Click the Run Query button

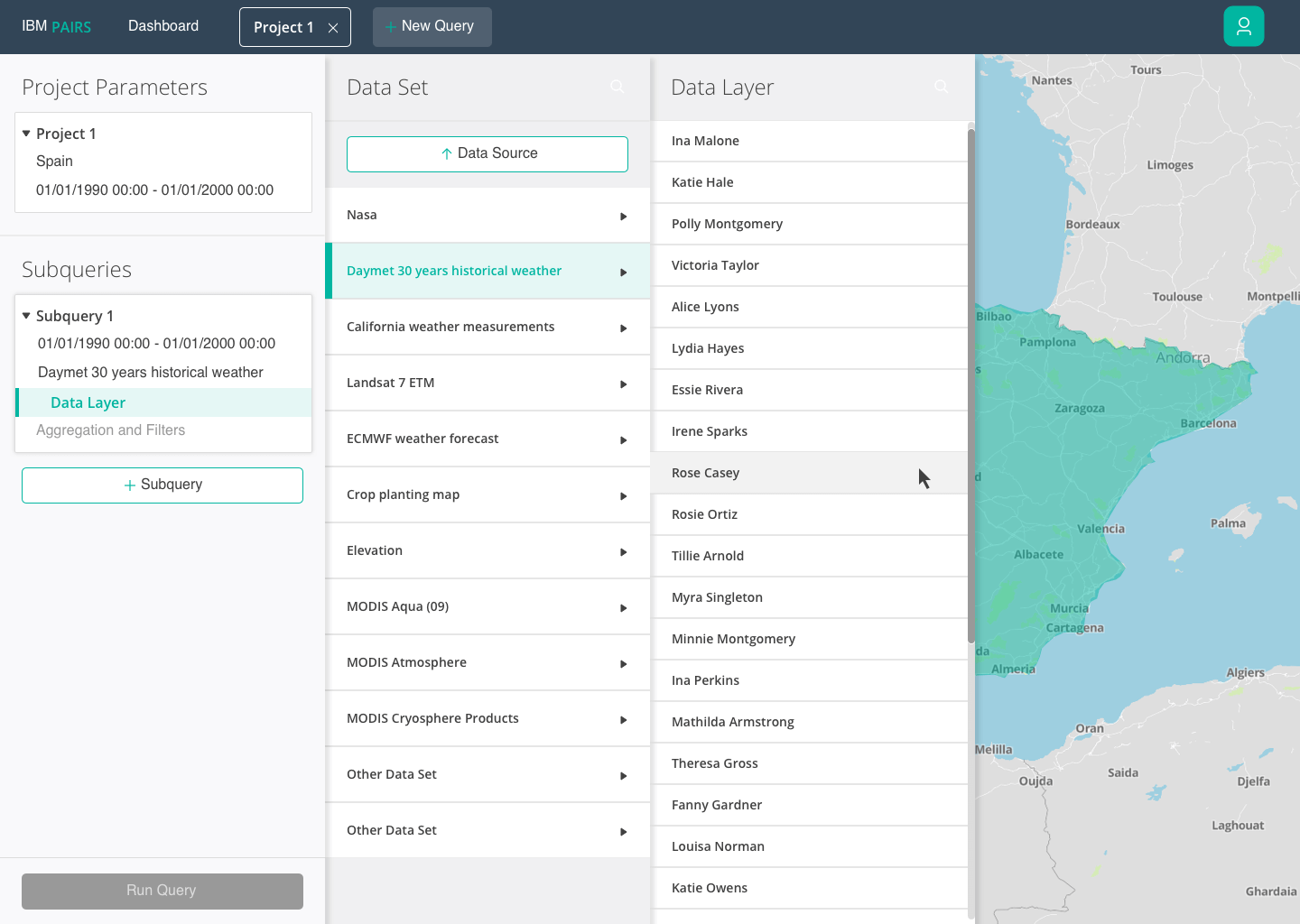pyautogui.click(x=162, y=891)
